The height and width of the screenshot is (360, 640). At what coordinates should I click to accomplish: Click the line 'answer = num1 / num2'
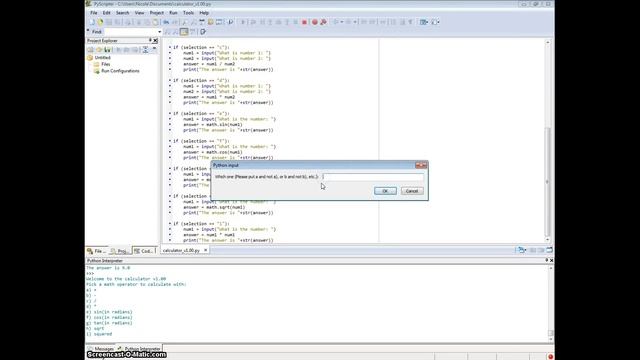coord(209,64)
